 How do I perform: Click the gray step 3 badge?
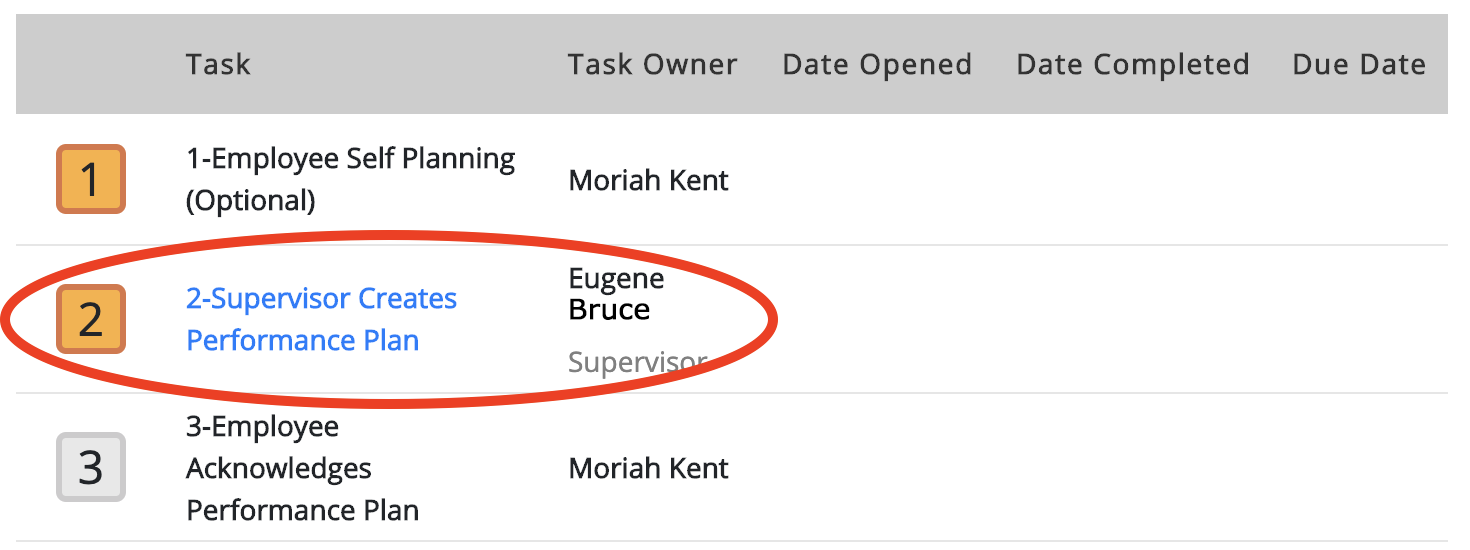[x=91, y=467]
